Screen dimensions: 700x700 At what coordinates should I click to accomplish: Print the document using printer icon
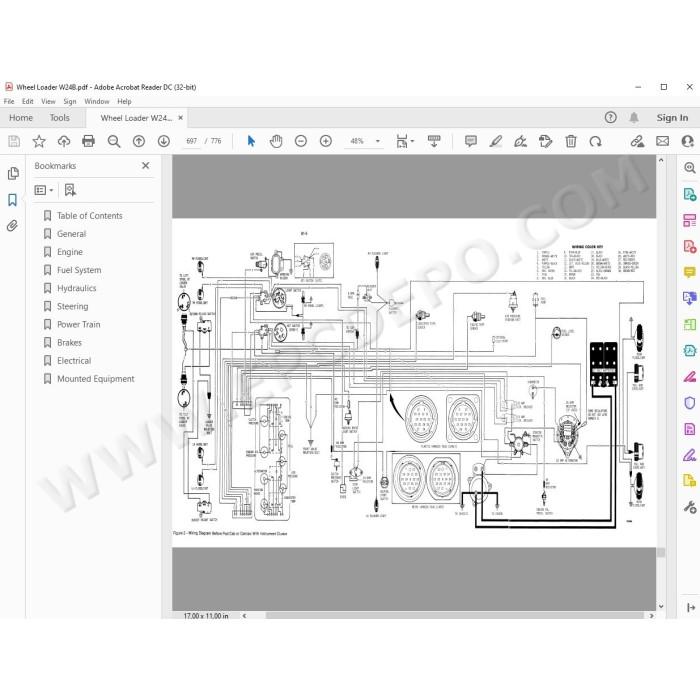(x=88, y=141)
